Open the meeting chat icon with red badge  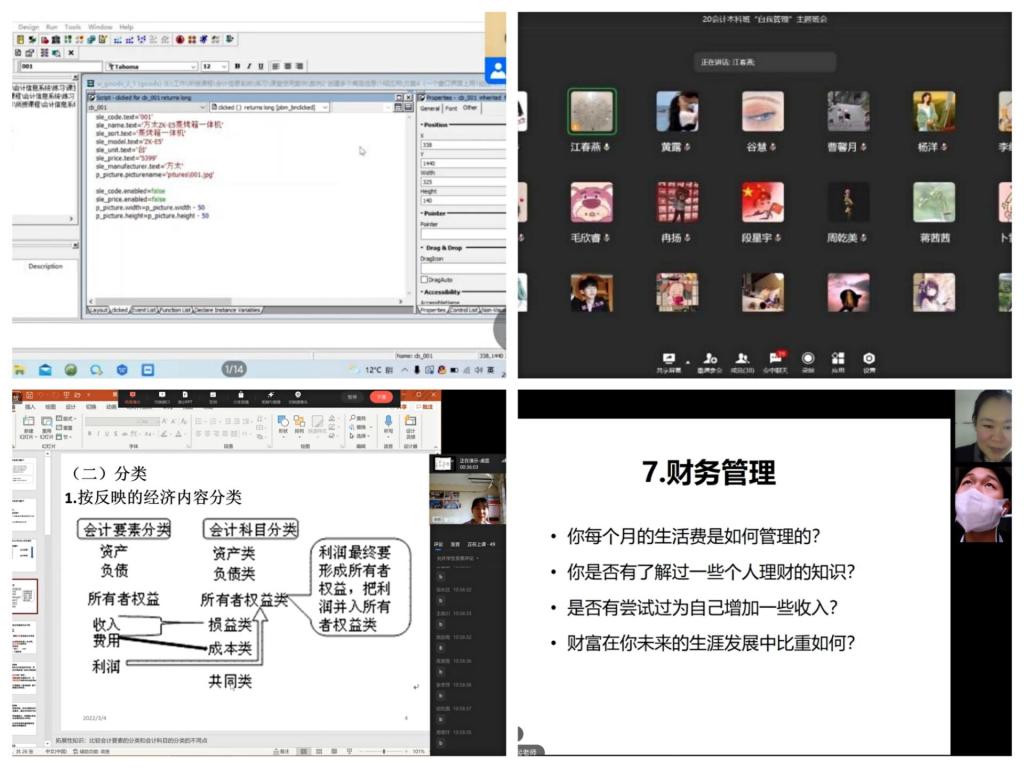coord(775,359)
